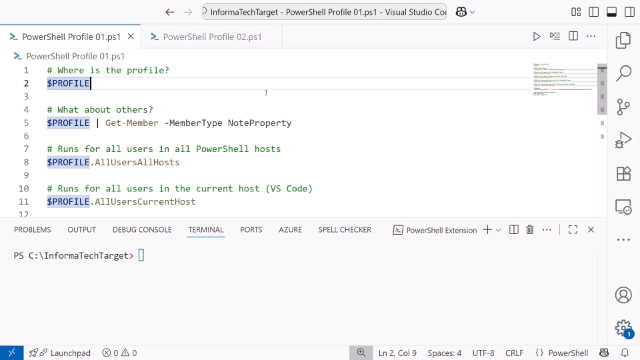Open the Search view icon

[623, 73]
